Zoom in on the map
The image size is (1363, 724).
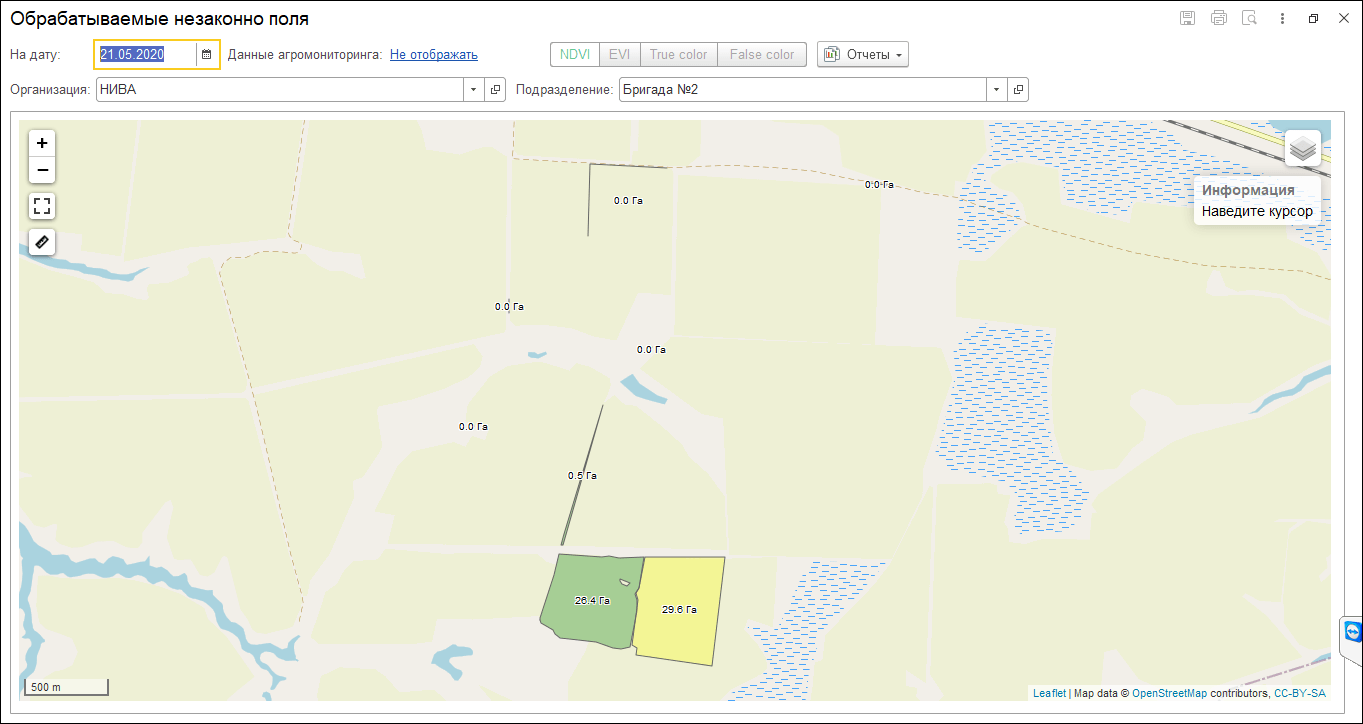(42, 143)
